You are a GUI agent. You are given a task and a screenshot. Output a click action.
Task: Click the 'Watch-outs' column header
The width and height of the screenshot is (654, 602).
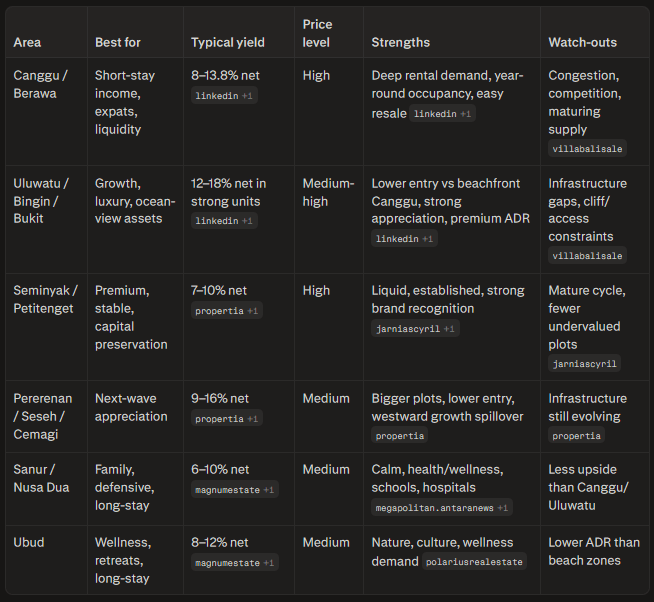click(582, 42)
